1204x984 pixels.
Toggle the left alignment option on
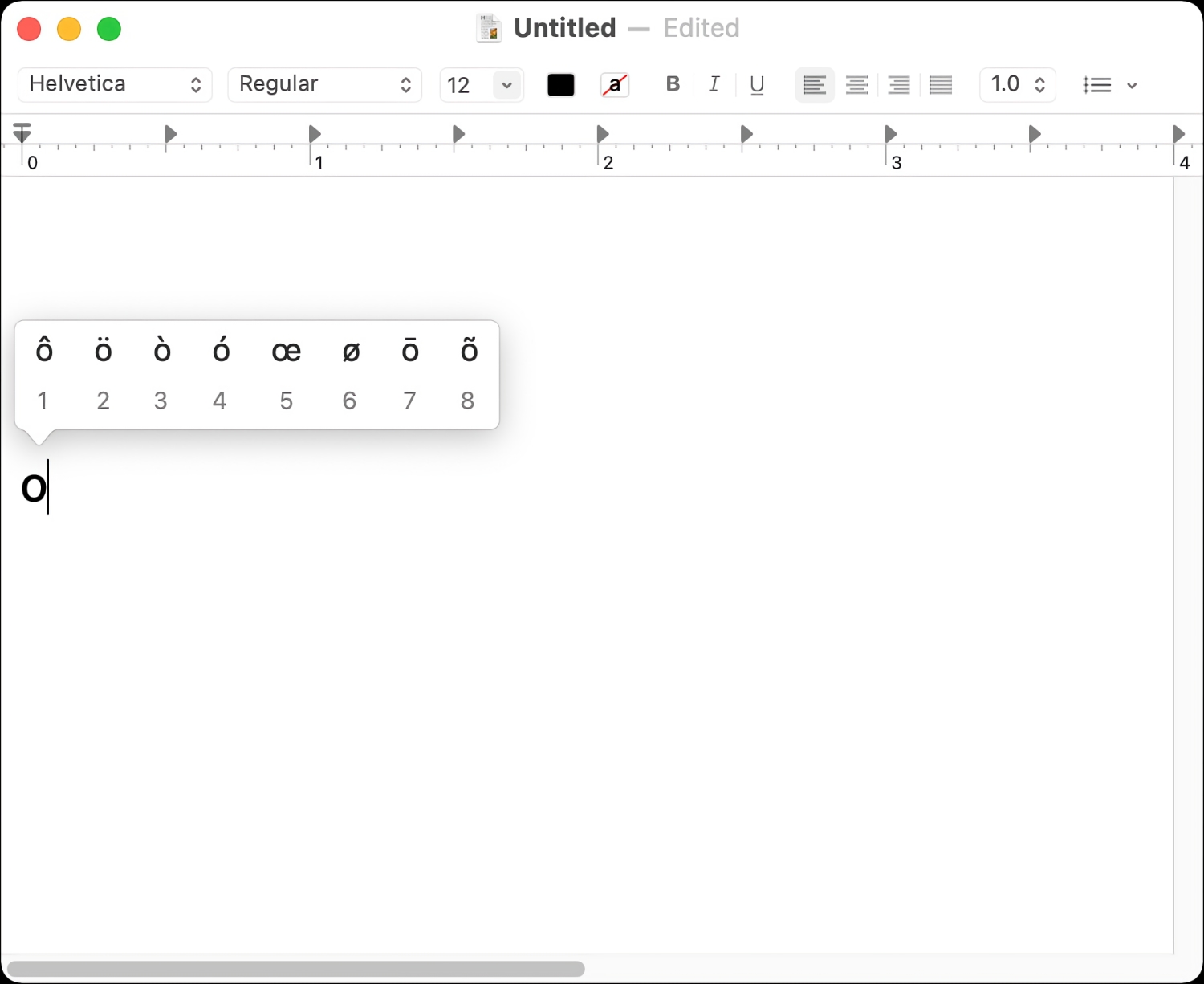(814, 84)
